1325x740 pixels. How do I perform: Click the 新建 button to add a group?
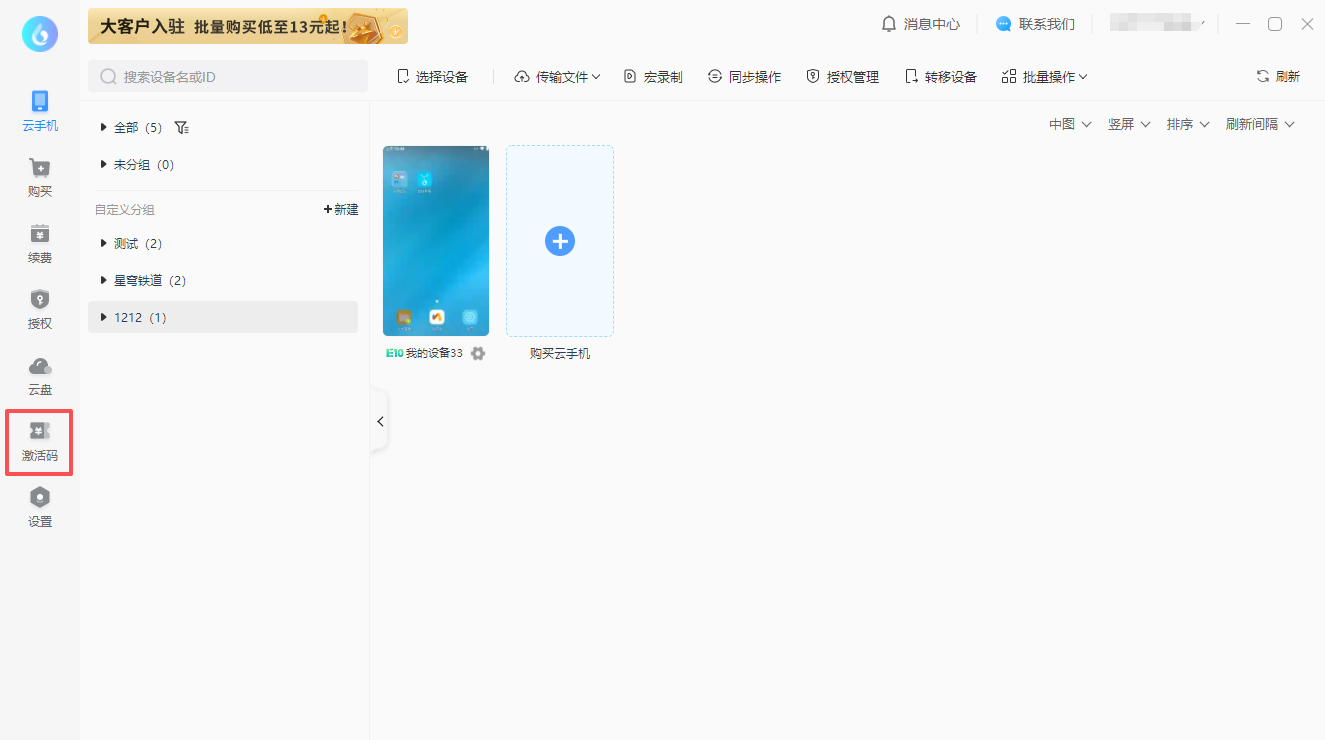click(x=341, y=210)
